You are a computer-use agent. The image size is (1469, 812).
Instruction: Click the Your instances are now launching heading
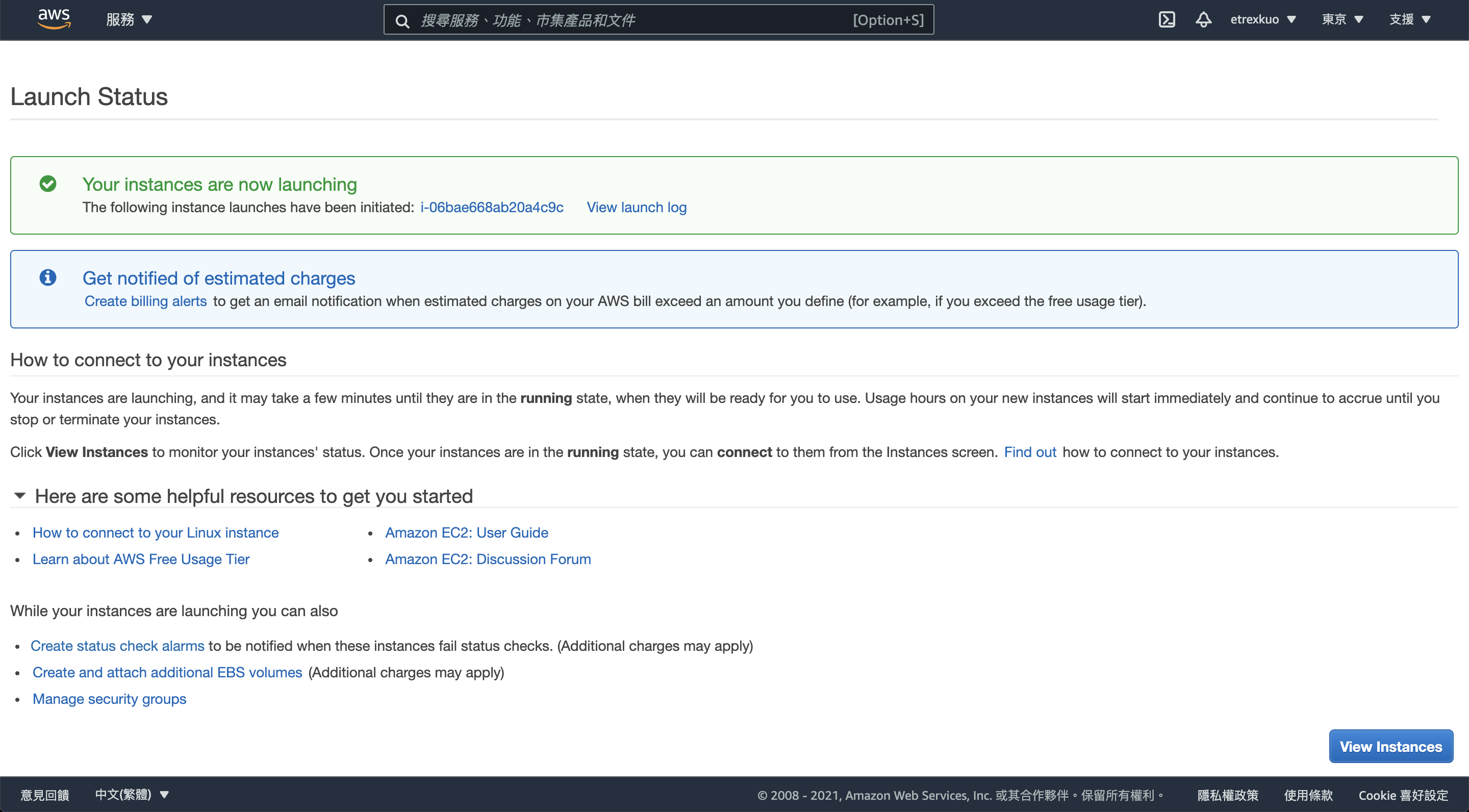pyautogui.click(x=219, y=184)
